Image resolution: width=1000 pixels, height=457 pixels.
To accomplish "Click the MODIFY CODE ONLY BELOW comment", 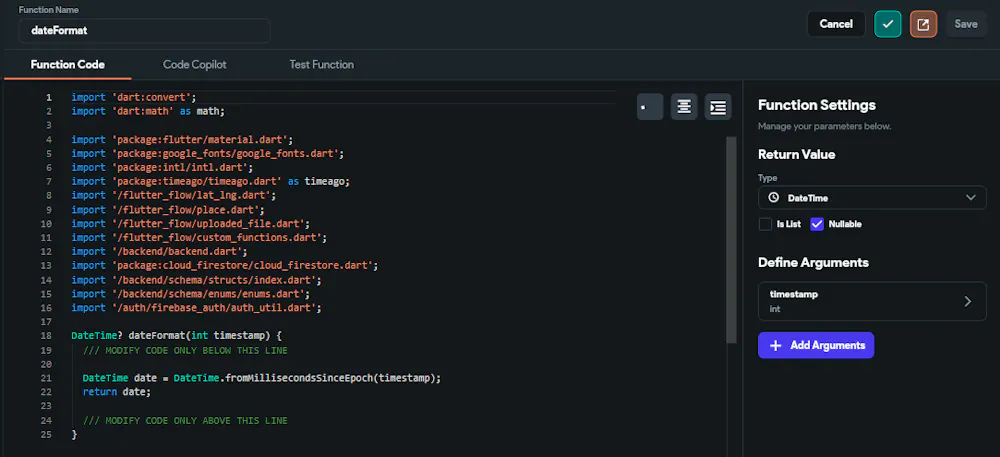I will click(186, 350).
